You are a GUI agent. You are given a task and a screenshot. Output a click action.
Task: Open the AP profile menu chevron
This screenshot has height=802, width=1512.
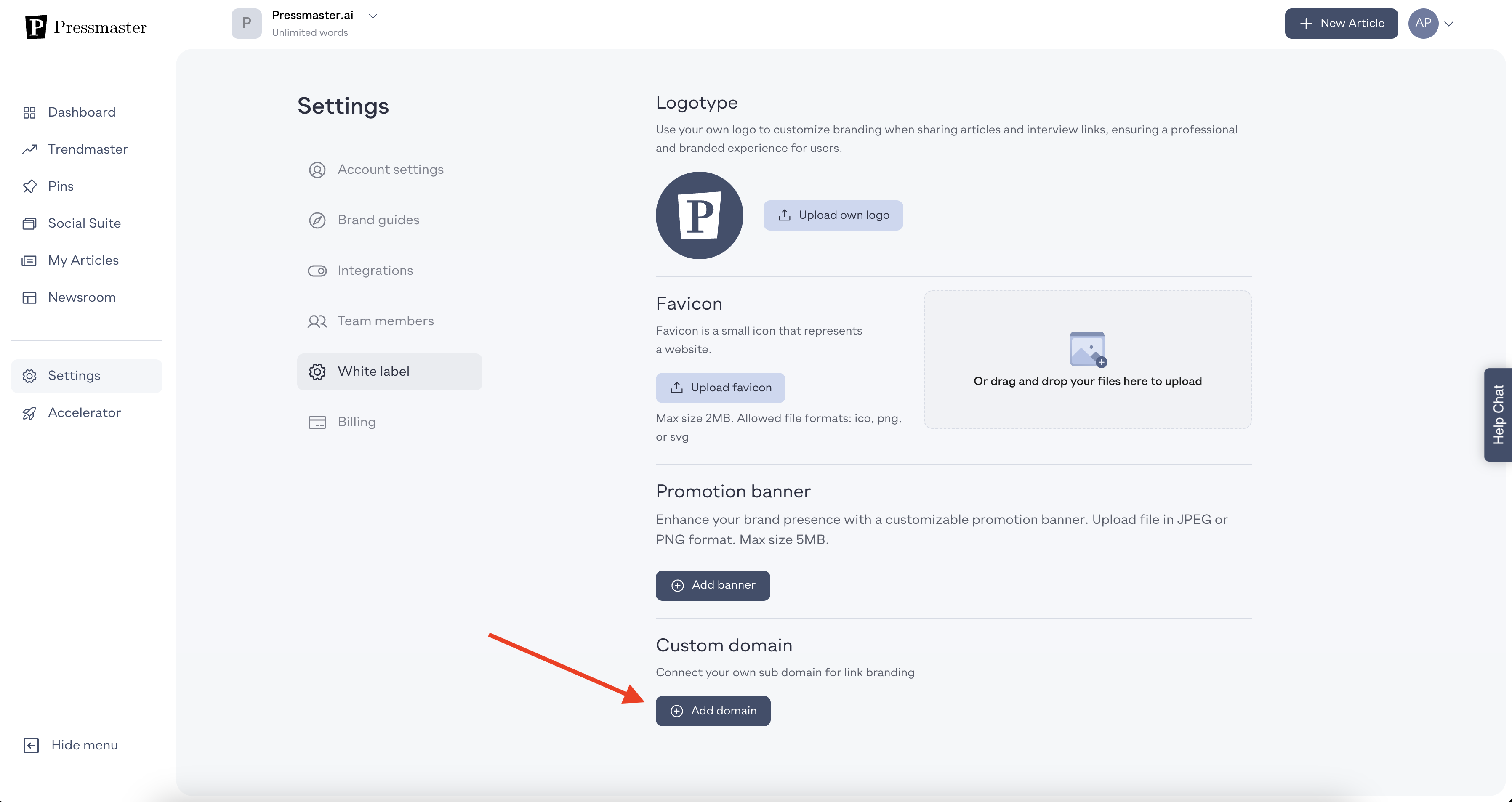(x=1449, y=24)
